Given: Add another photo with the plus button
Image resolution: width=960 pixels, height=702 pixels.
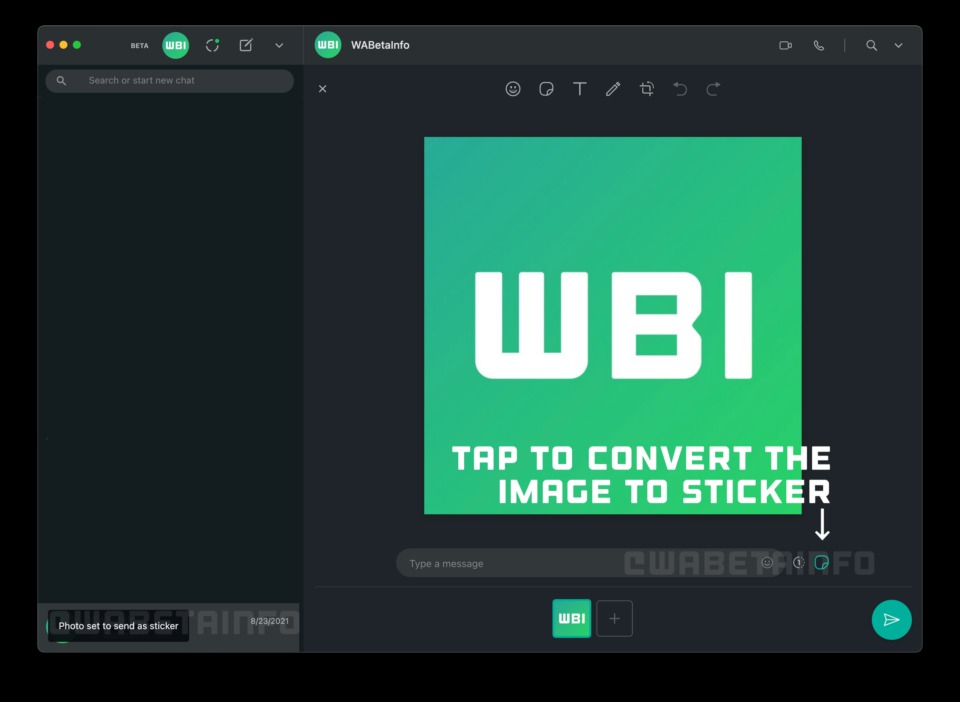Looking at the screenshot, I should [x=614, y=618].
